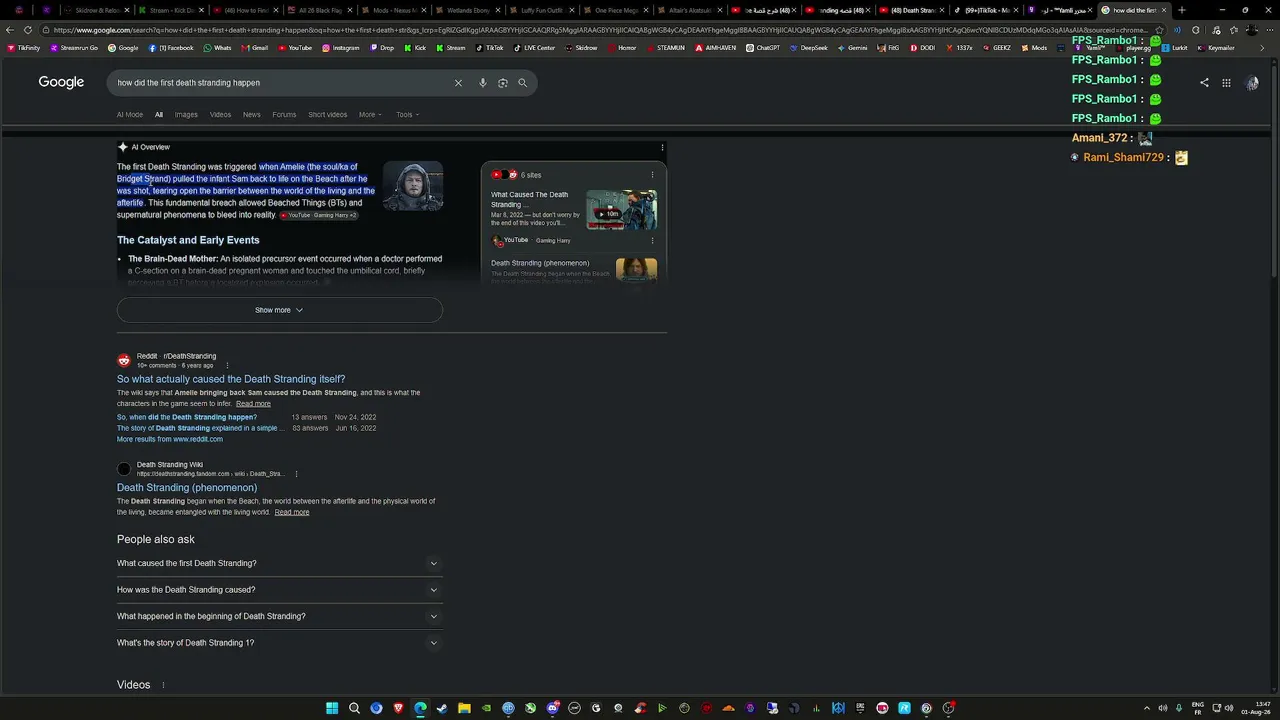Reload the current page

pos(28,30)
